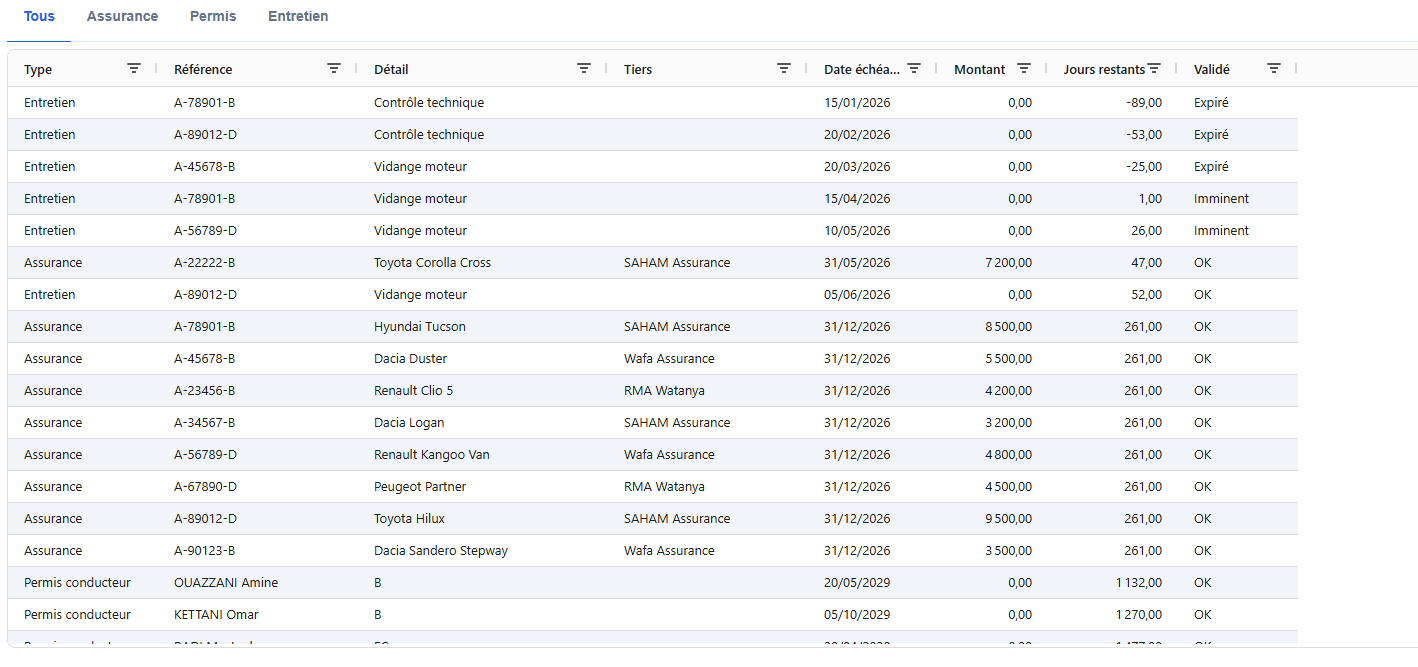The image size is (1418, 667).
Task: Click the Expiré status for 15/01/2026
Action: pos(1210,103)
